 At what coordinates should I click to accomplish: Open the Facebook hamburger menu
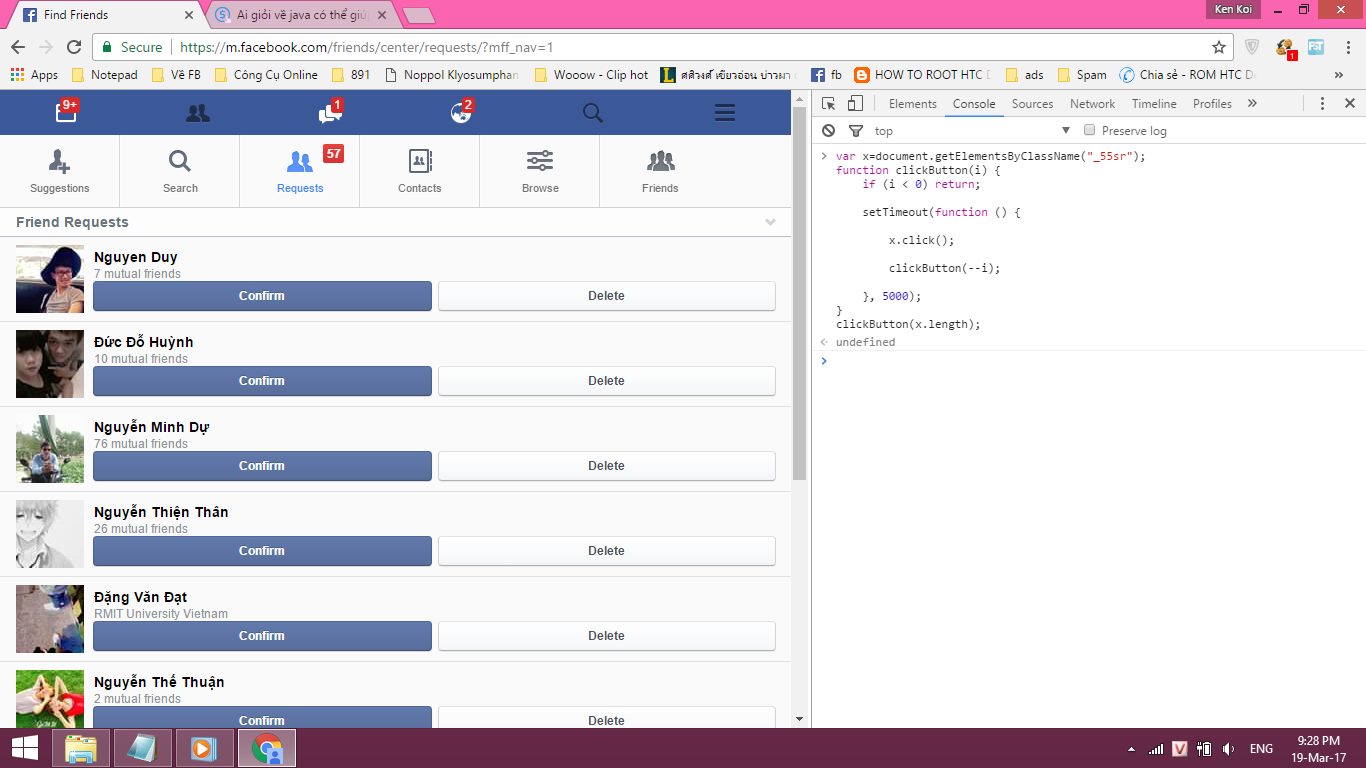(x=724, y=113)
